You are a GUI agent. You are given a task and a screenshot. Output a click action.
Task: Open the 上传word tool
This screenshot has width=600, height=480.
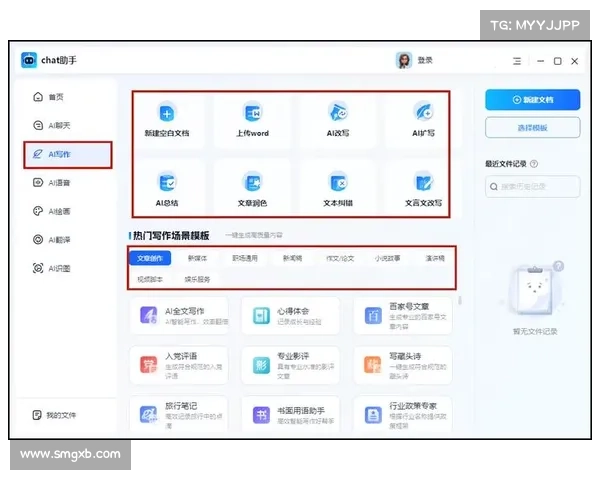(x=252, y=113)
